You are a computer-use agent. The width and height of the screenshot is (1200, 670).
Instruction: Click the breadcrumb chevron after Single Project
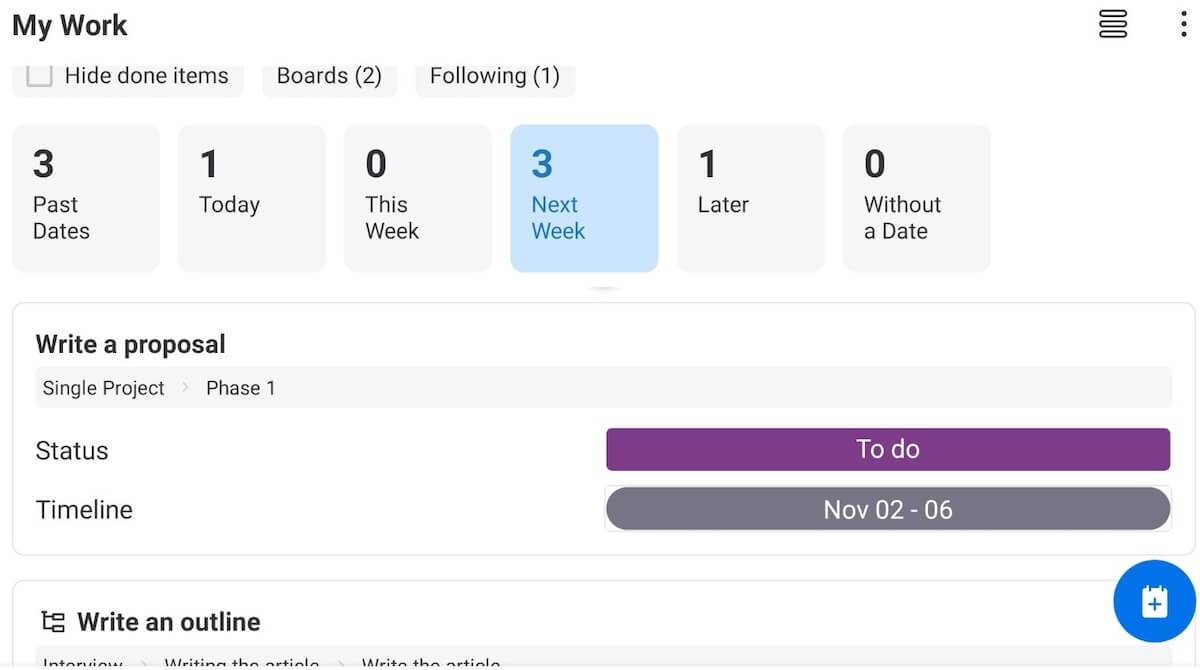coord(185,388)
